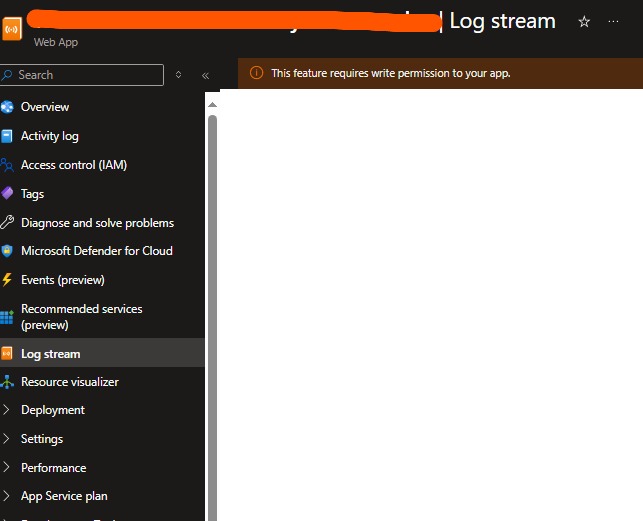Focus the sidebar Search field
Viewport: 643px width, 521px height.
click(82, 75)
